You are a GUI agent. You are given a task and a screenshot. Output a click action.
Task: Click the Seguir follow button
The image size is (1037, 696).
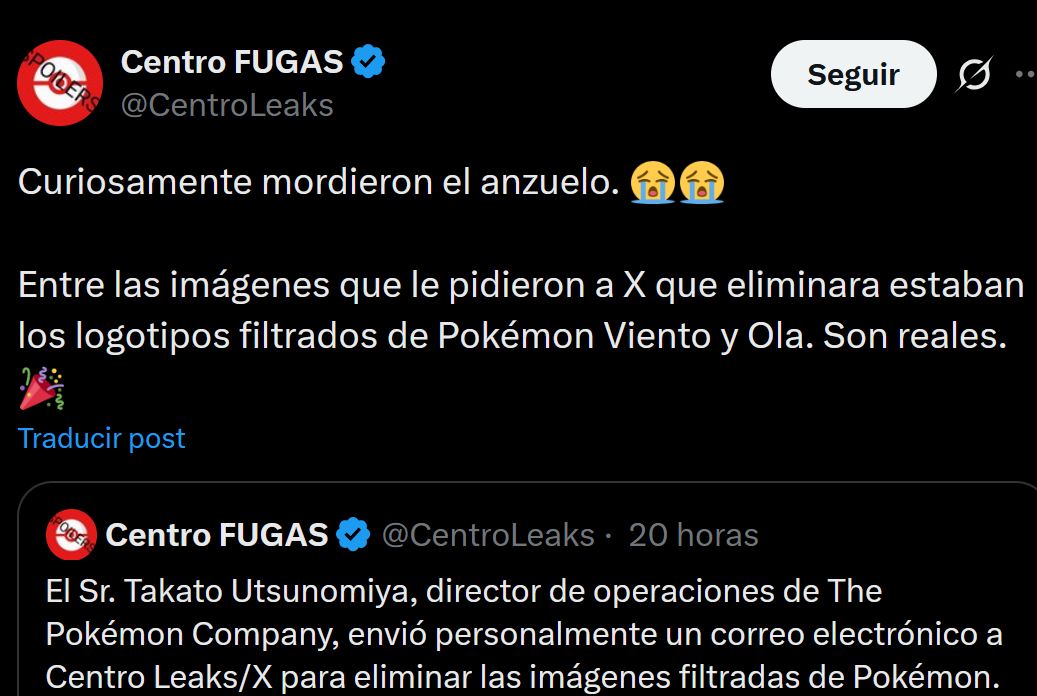[x=853, y=75]
